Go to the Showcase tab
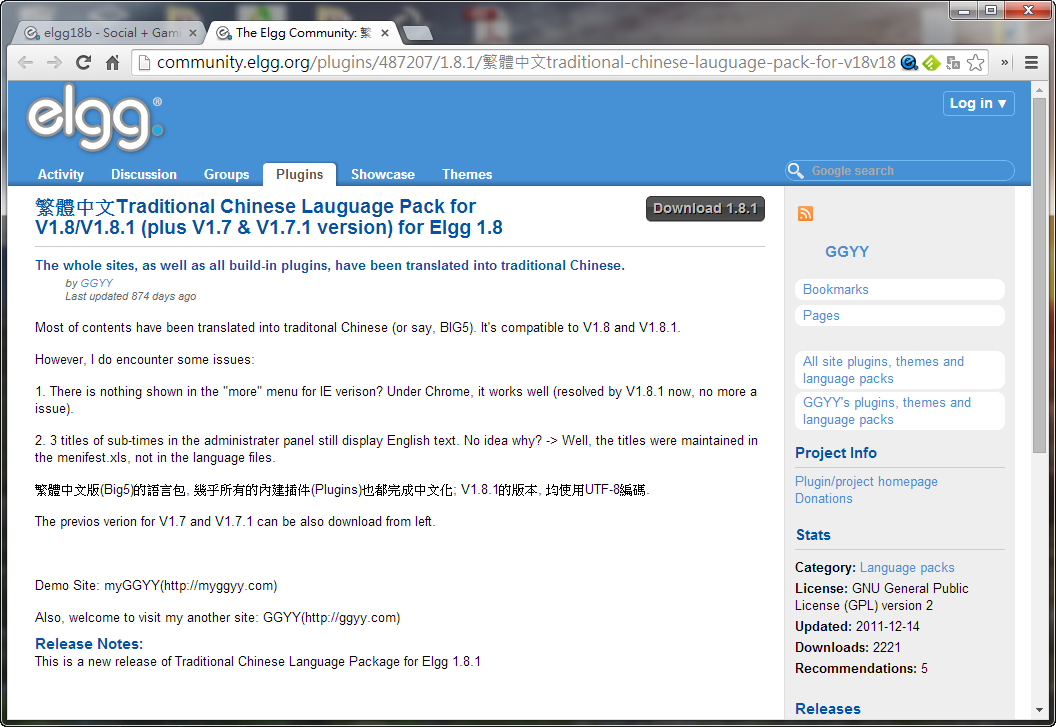The image size is (1056, 727). [382, 174]
